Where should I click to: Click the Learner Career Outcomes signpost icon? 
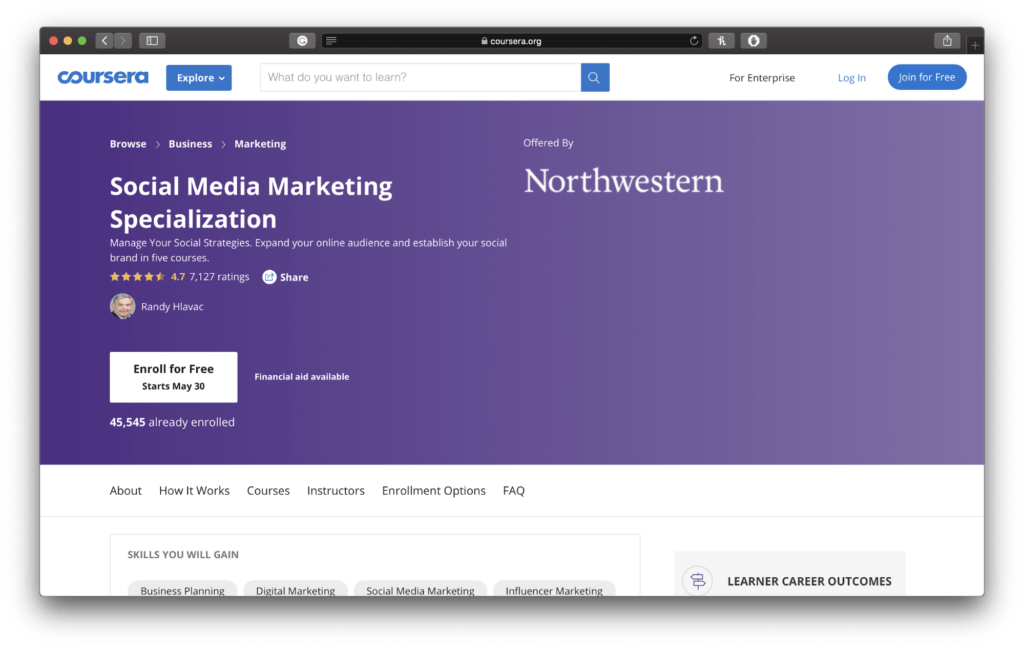697,580
